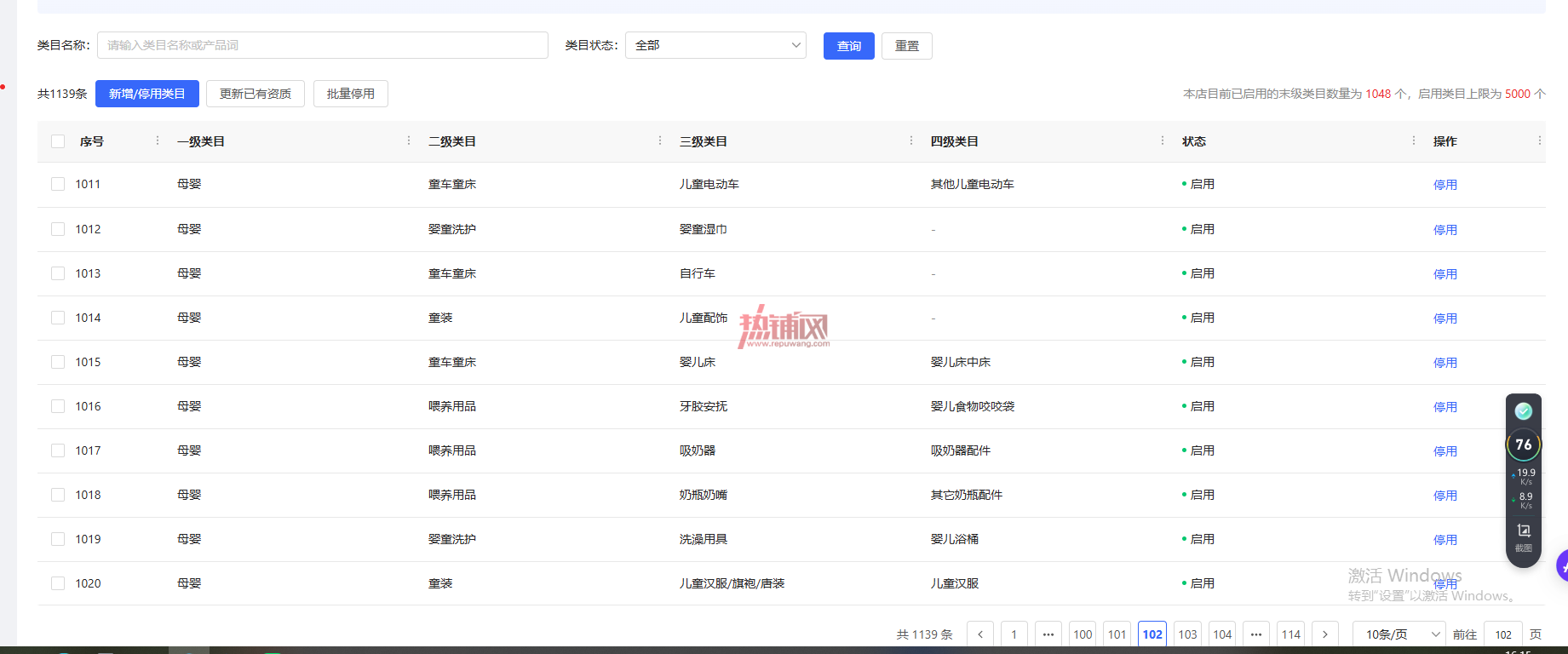The width and height of the screenshot is (1568, 654).
Task: Click the 前往 page number input
Action: click(x=1503, y=634)
